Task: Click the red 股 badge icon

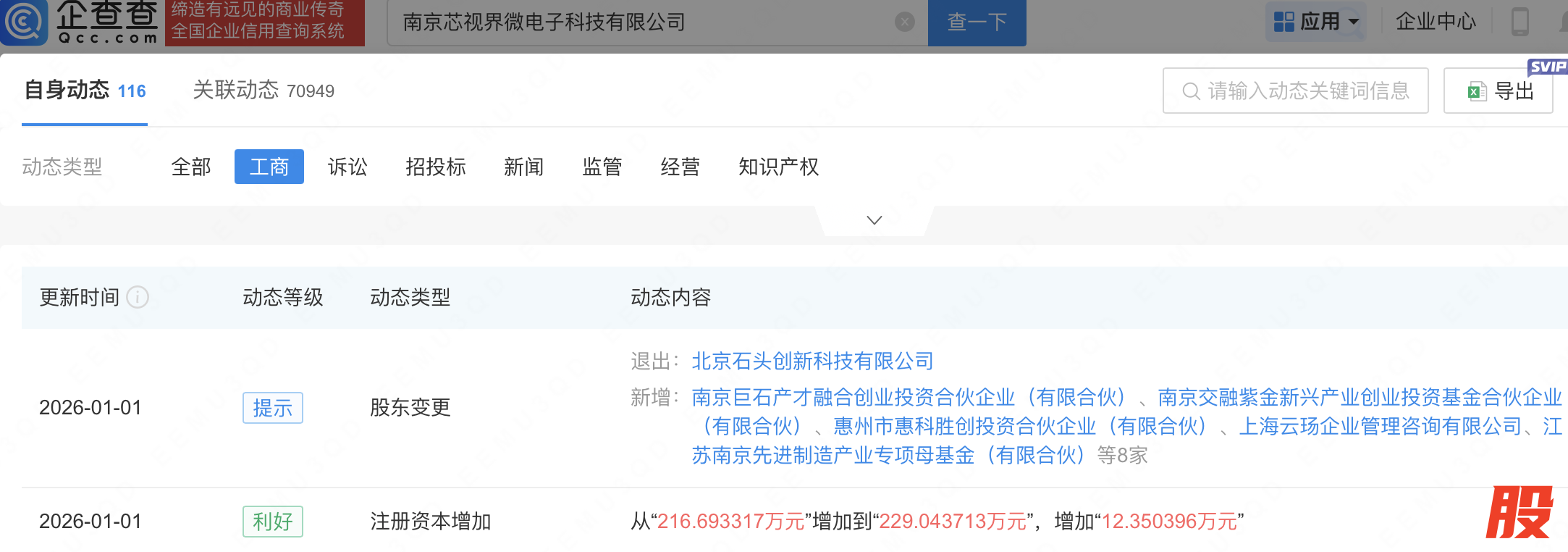Action: (x=1519, y=513)
